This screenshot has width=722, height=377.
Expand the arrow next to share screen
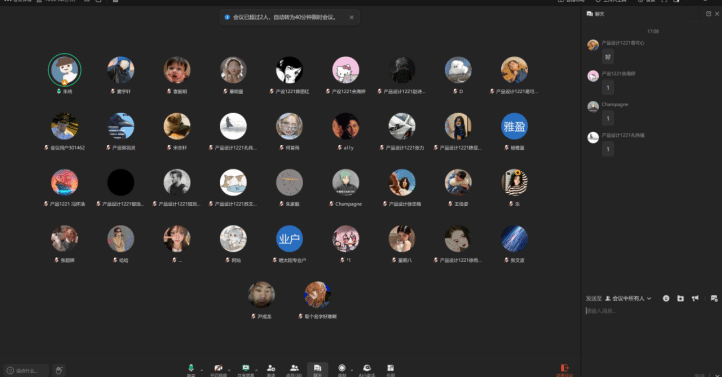coord(256,369)
